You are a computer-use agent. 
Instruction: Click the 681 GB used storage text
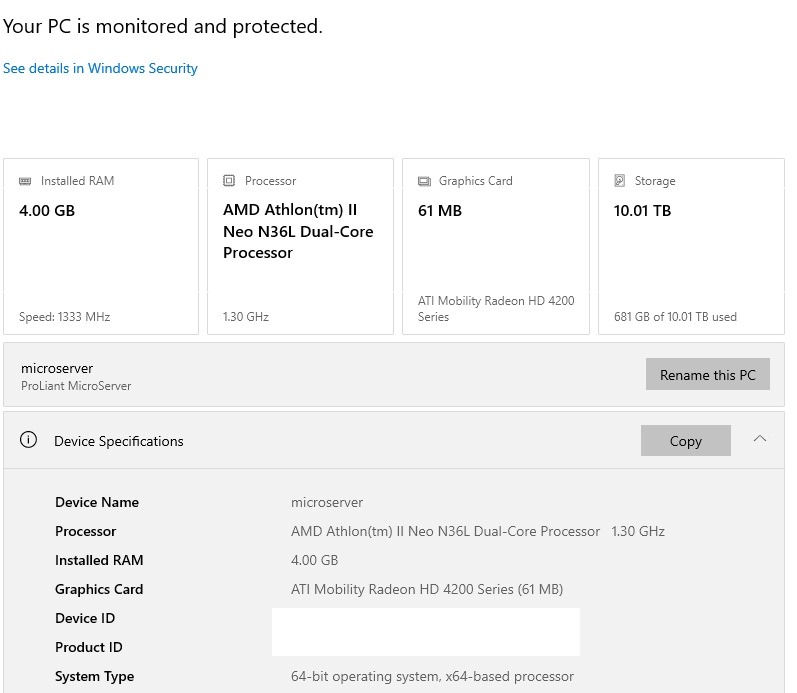pos(675,317)
